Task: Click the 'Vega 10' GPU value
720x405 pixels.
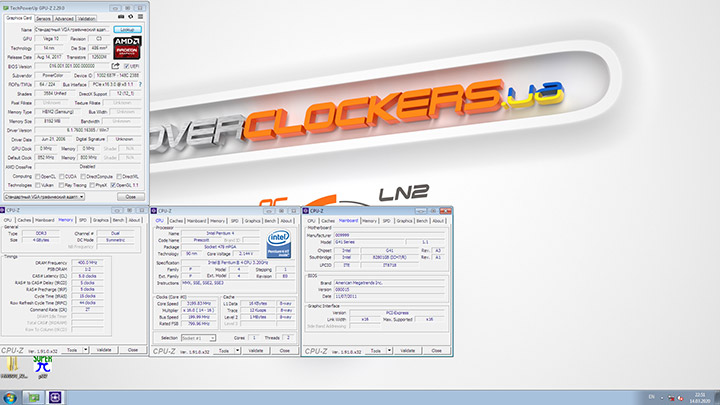Action: point(51,39)
